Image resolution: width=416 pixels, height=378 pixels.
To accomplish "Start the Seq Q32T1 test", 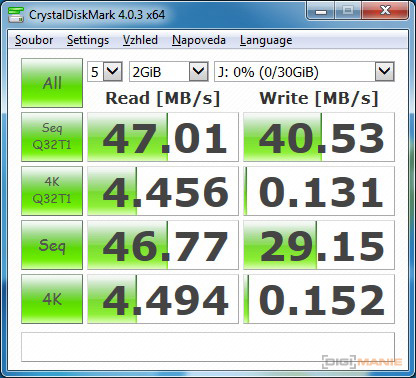I will (52, 137).
